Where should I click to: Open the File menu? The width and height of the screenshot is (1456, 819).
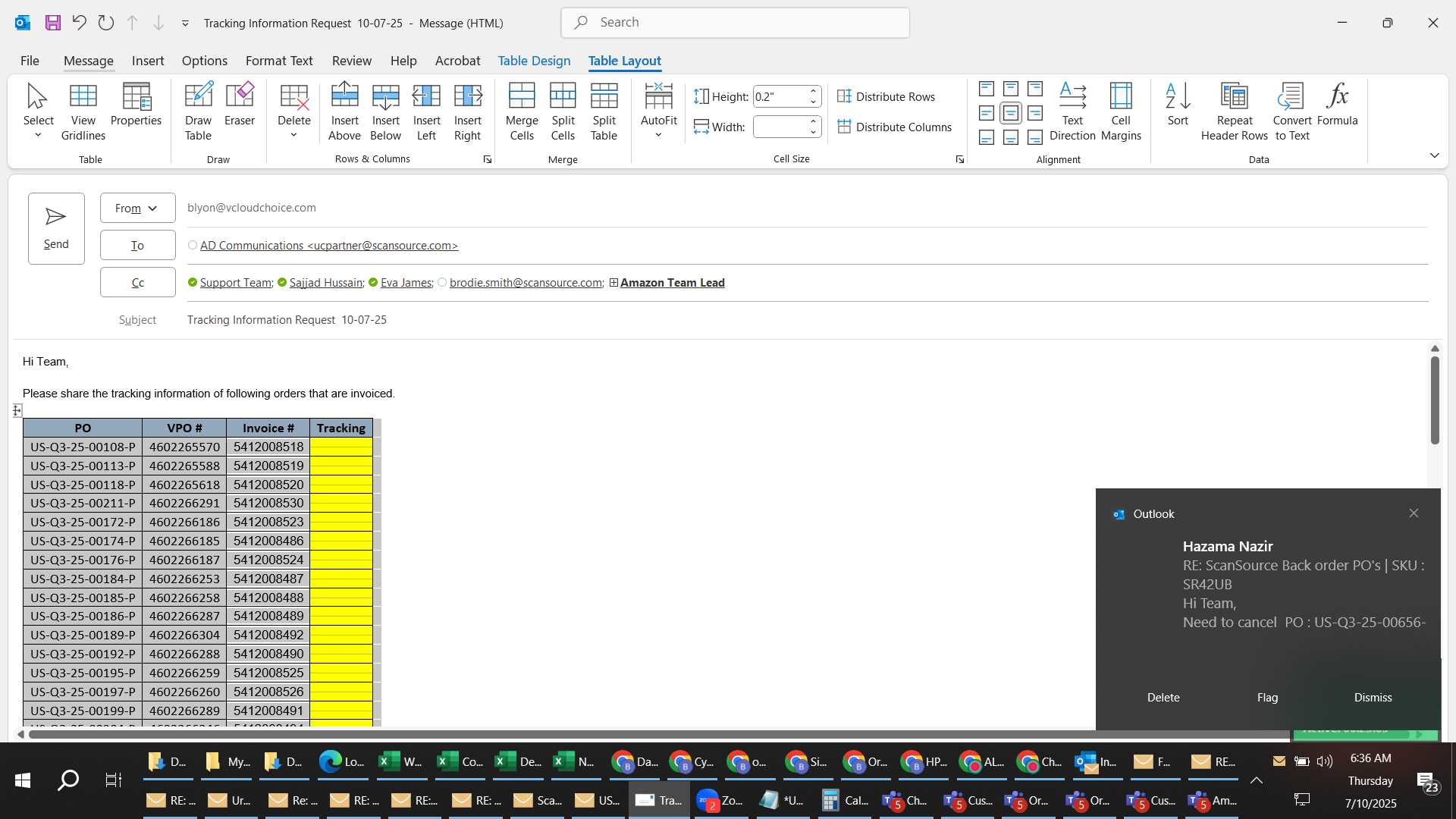[30, 61]
